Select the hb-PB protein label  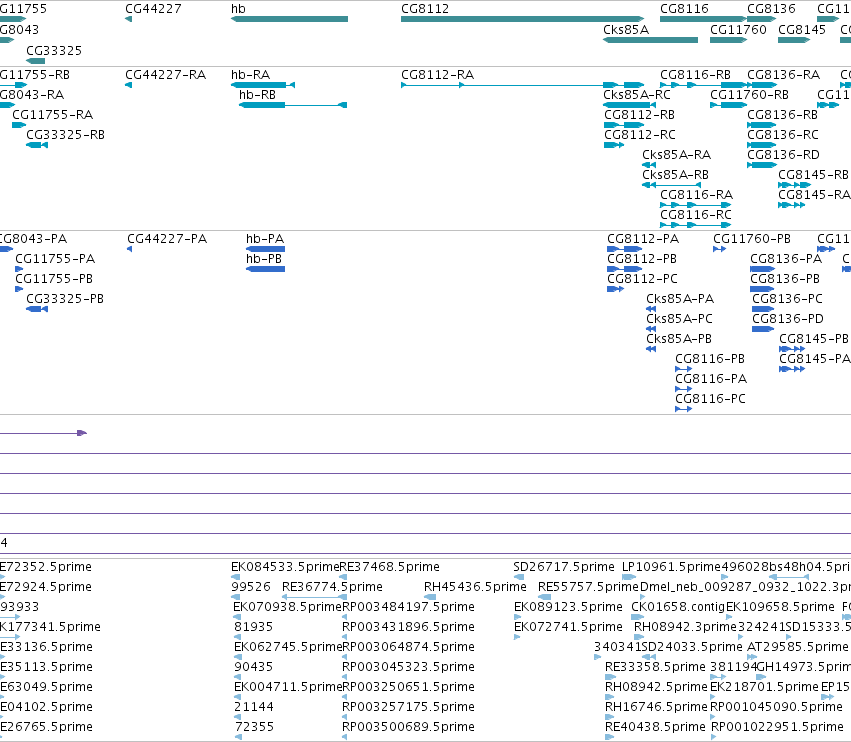[264, 259]
